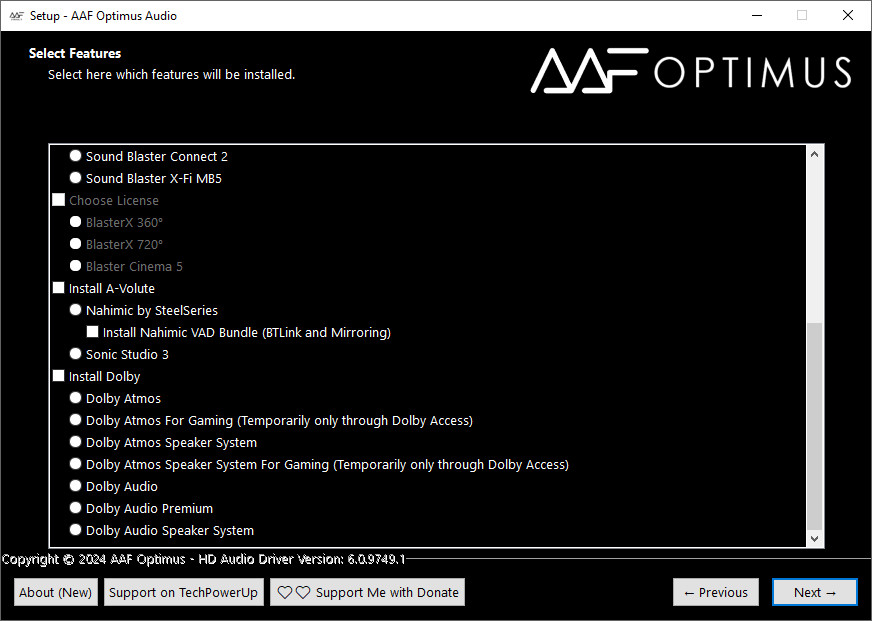
Task: Enable the Install Dolby checkbox
Action: [58, 376]
